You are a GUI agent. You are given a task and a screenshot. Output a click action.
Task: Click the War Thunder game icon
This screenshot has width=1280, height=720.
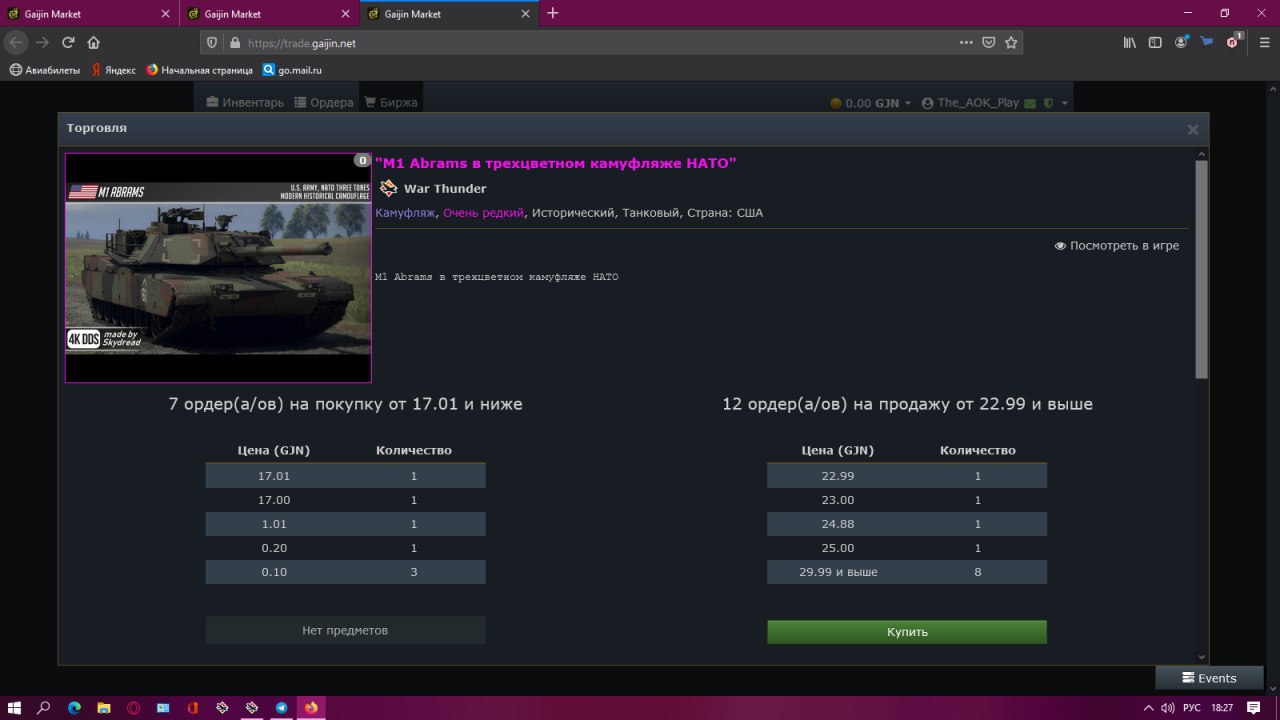point(388,188)
